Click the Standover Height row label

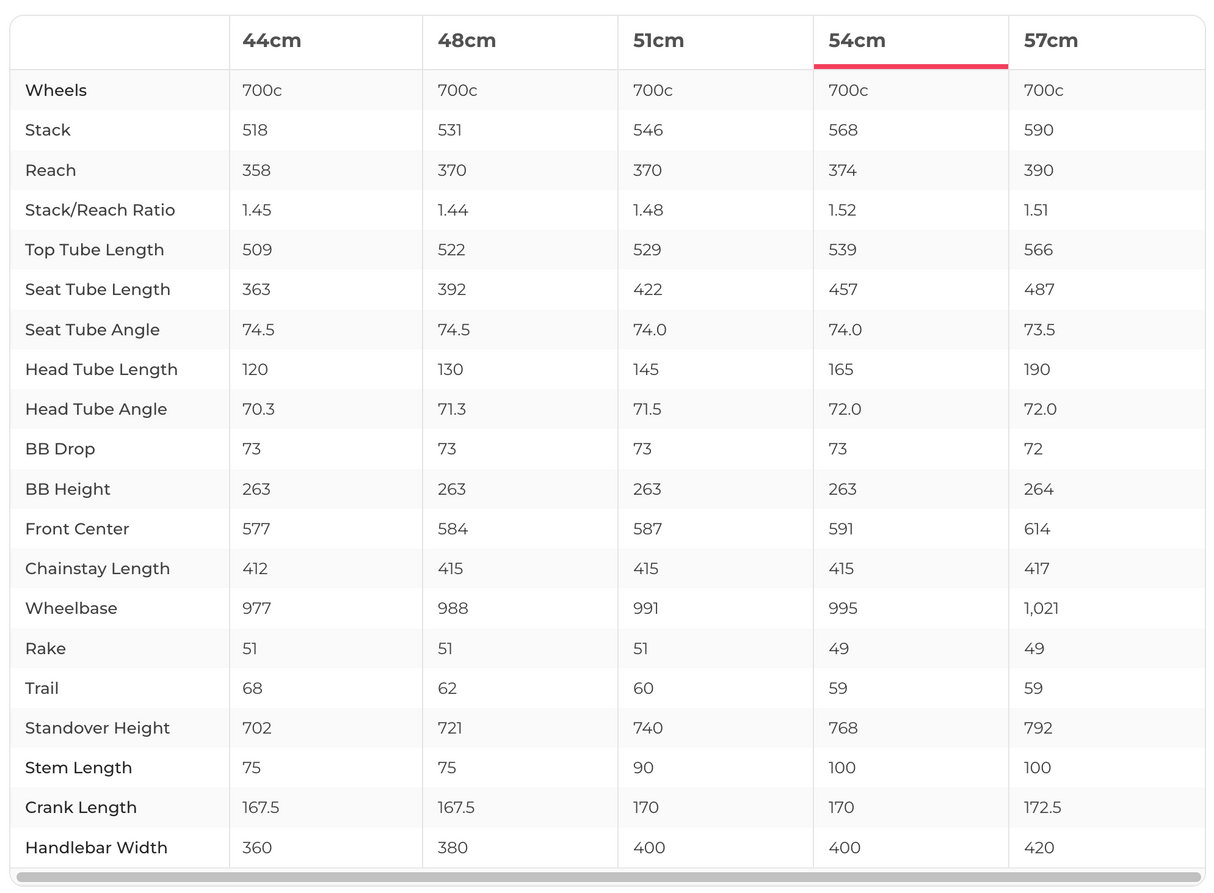pyautogui.click(x=98, y=728)
